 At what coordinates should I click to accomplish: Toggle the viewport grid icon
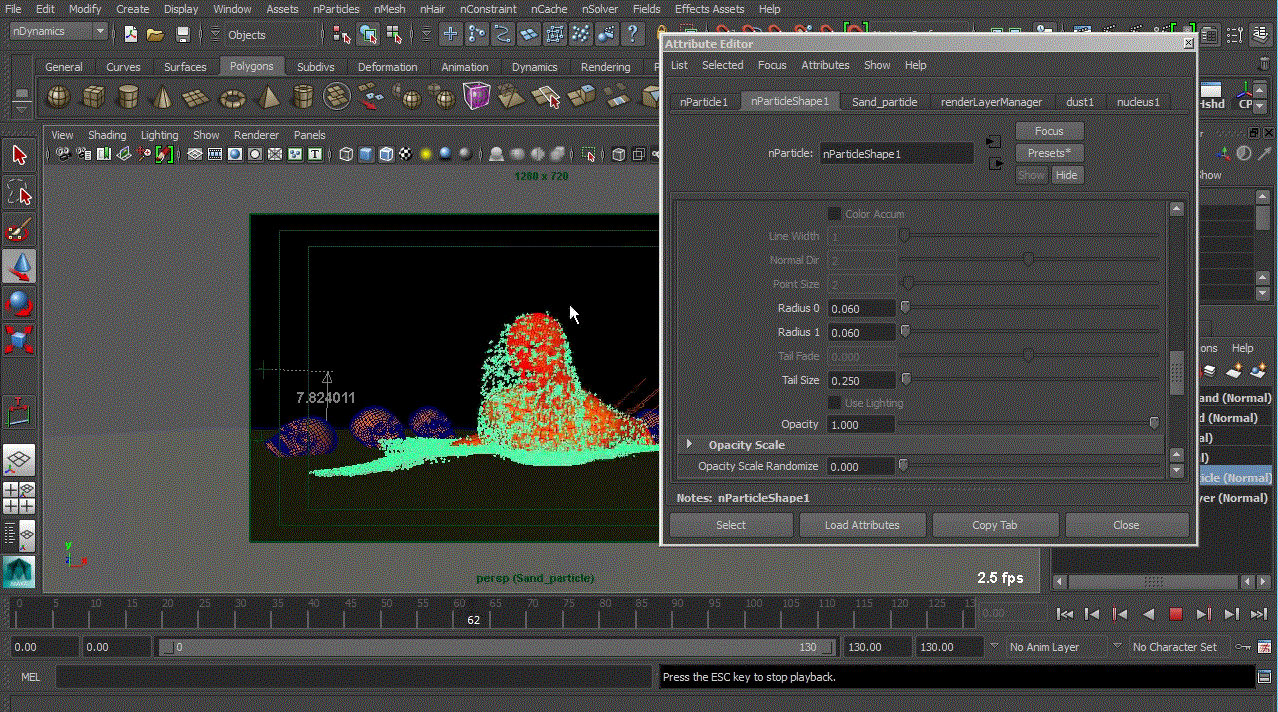click(x=195, y=154)
